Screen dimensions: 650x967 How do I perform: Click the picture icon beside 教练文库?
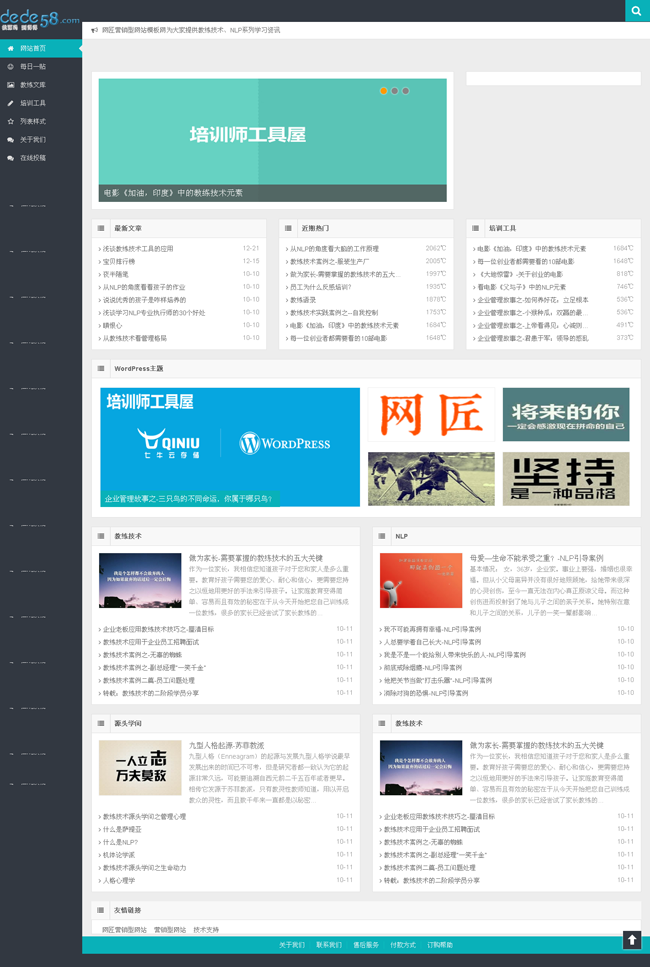pos(10,85)
